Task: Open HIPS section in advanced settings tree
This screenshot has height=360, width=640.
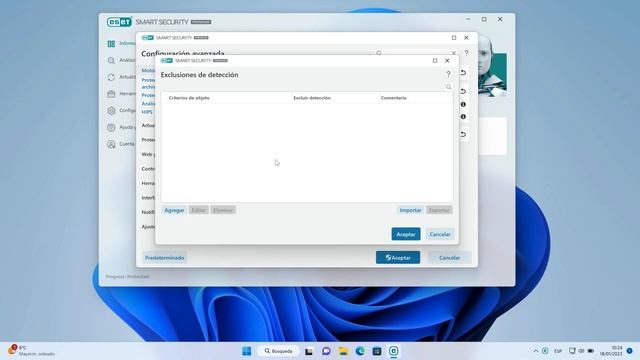Action: pos(147,112)
